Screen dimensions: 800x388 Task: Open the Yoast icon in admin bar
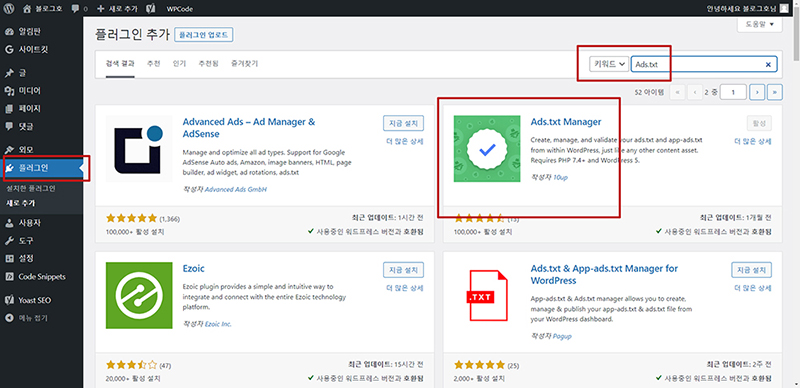click(x=151, y=9)
